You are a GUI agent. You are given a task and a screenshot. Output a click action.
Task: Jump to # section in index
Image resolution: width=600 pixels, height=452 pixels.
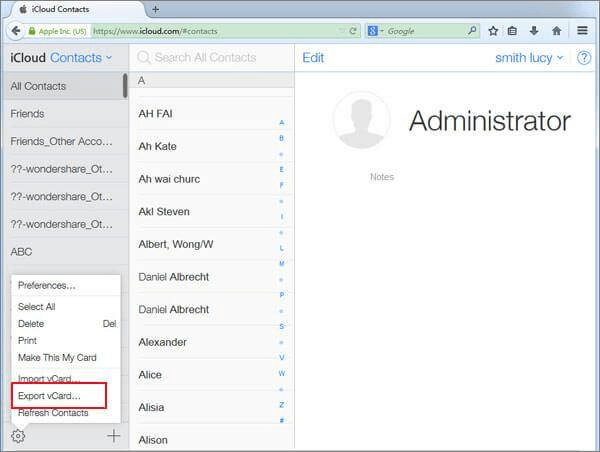(282, 420)
